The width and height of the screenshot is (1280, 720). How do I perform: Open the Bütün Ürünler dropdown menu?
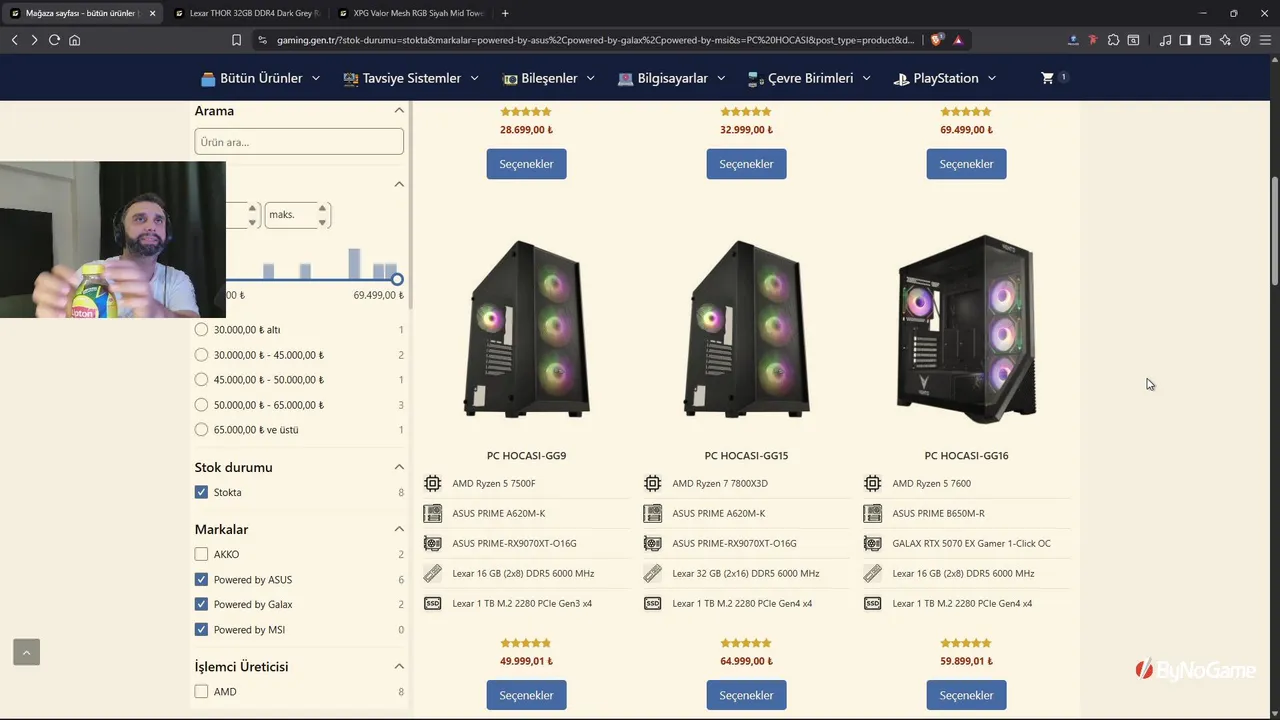(260, 78)
